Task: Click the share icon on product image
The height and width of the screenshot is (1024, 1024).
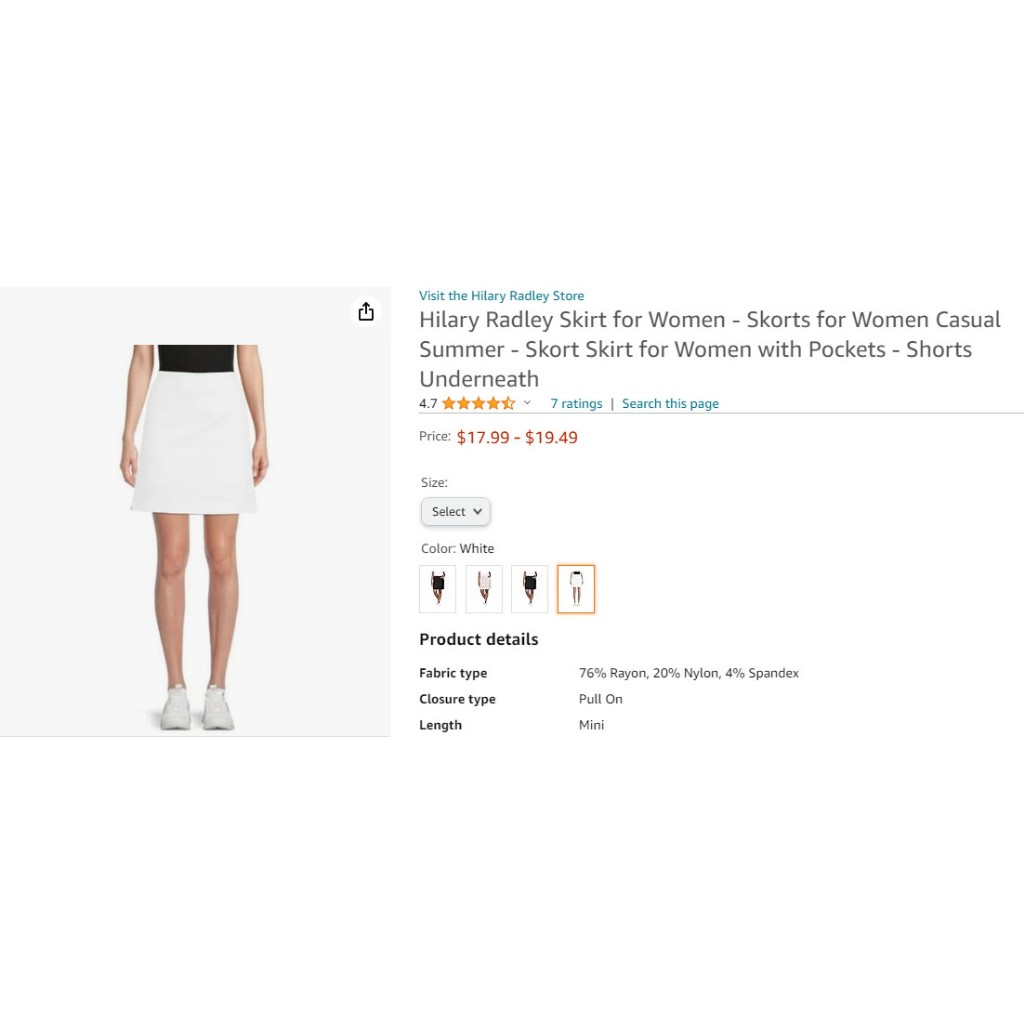Action: tap(366, 312)
